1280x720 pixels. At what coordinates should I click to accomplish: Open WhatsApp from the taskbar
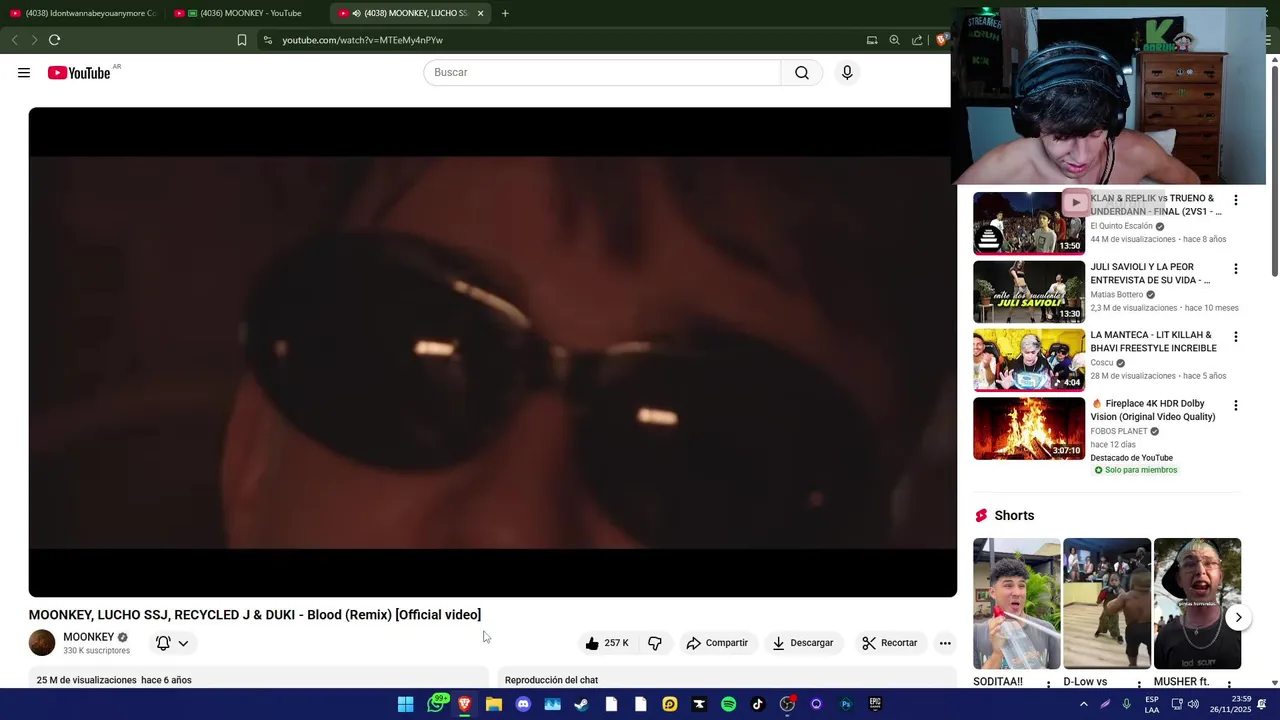[x=436, y=704]
